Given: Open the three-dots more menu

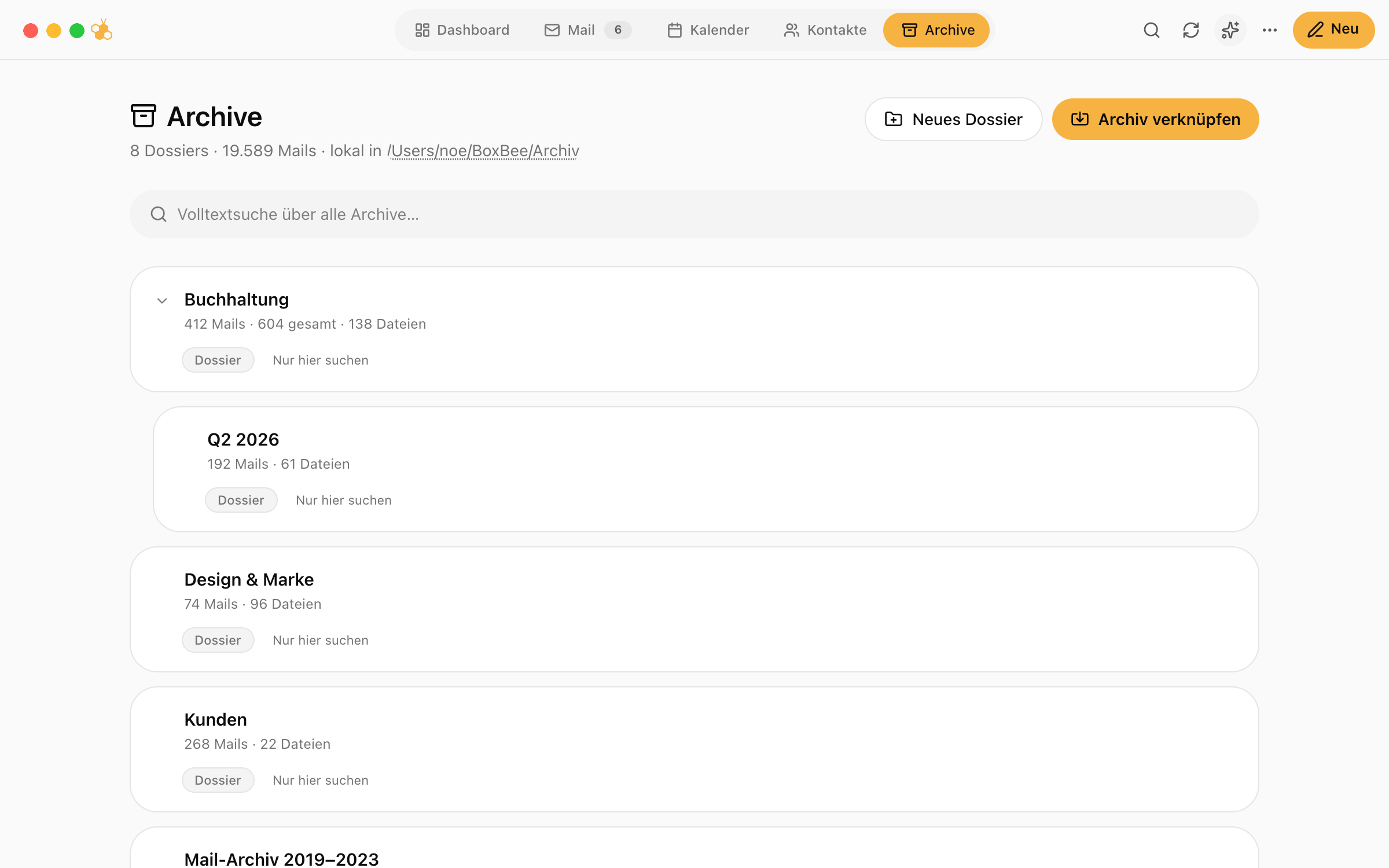Looking at the screenshot, I should point(1270,30).
